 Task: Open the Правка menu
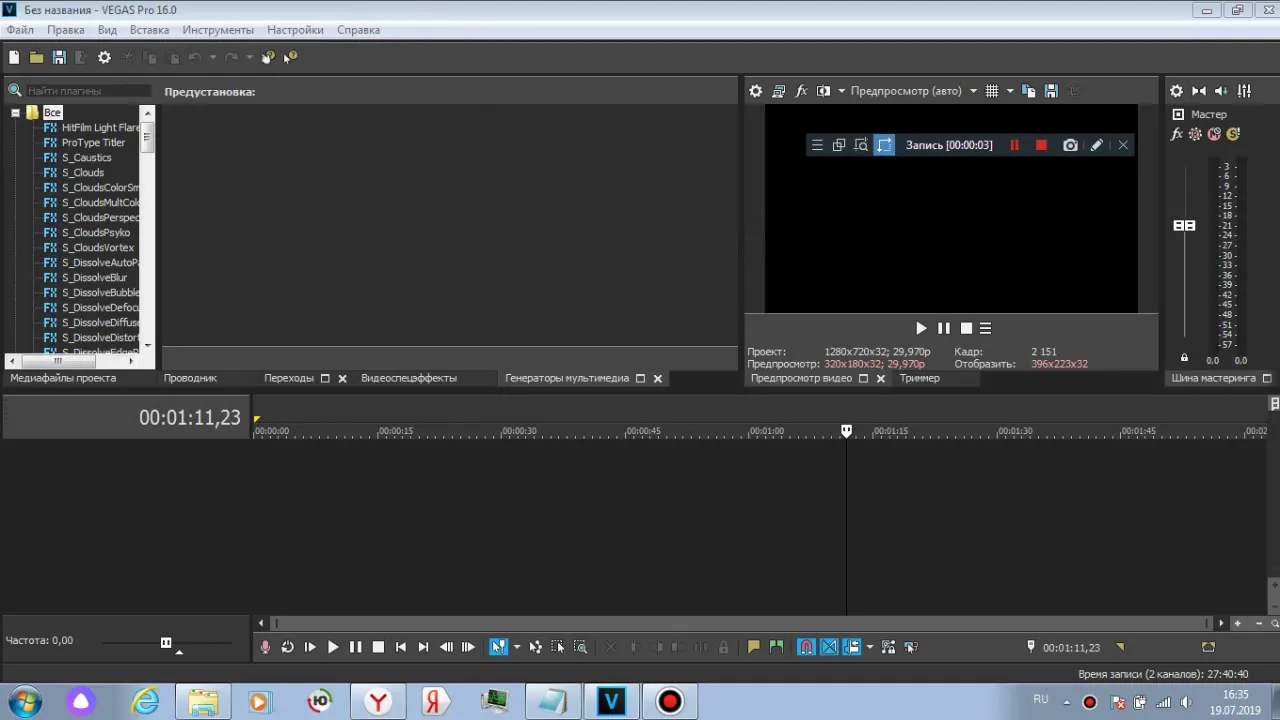tap(66, 30)
